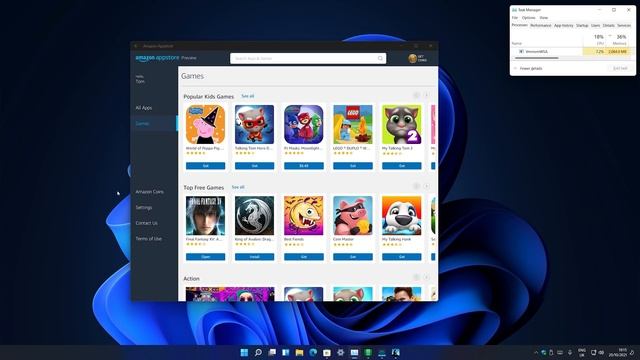Viewport: 640px width, 360px height.
Task: Open Task Manager File menu
Action: (x=515, y=18)
